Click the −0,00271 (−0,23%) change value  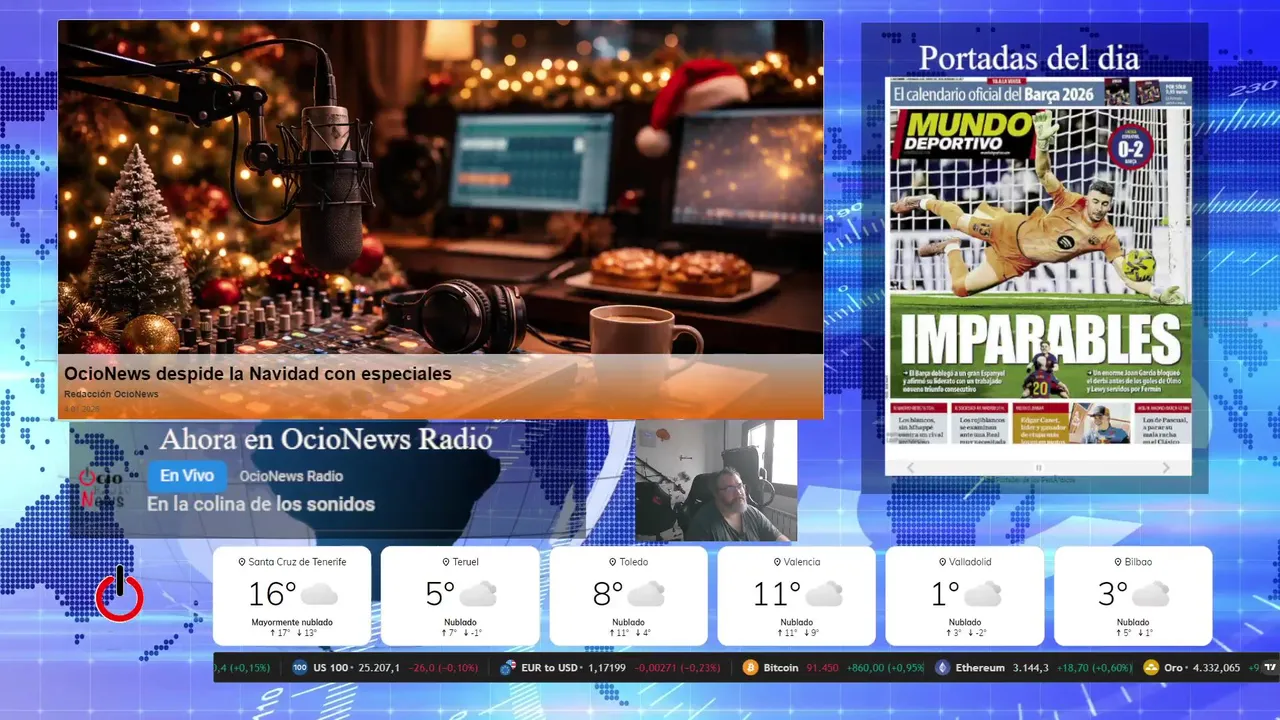(678, 667)
